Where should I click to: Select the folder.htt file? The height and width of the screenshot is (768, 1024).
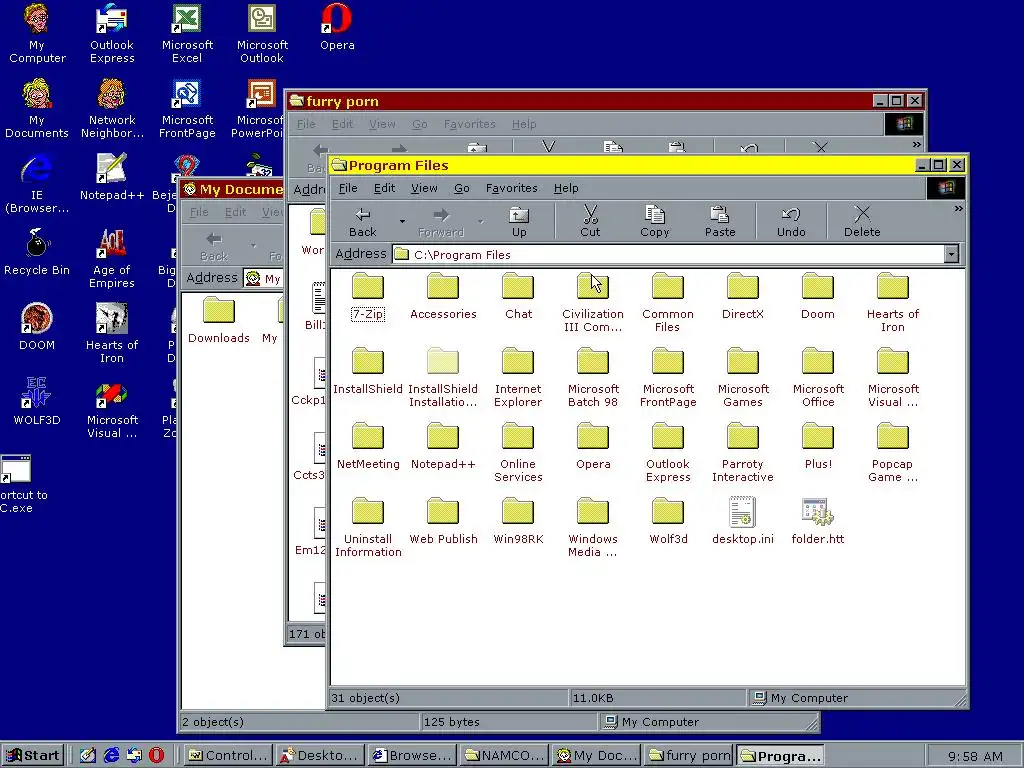click(x=818, y=521)
